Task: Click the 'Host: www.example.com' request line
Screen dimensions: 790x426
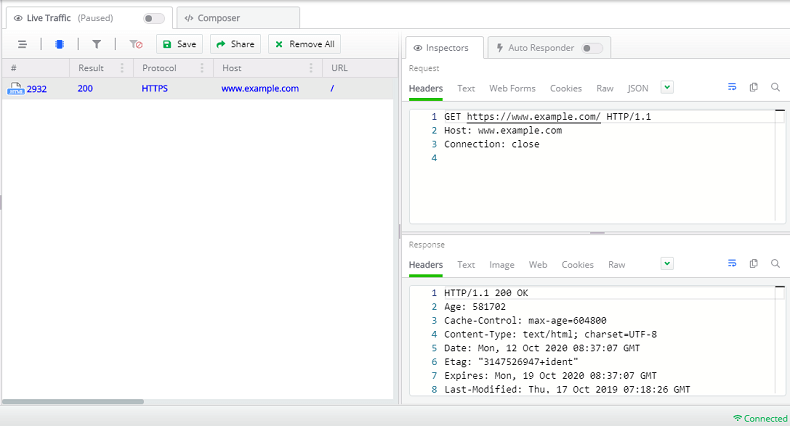Action: coord(503,131)
